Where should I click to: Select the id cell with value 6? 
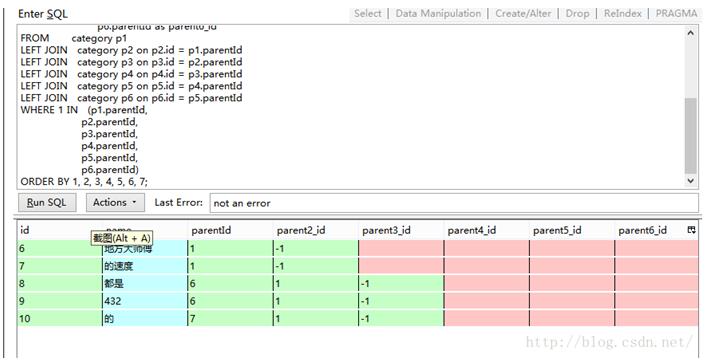[x=60, y=248]
